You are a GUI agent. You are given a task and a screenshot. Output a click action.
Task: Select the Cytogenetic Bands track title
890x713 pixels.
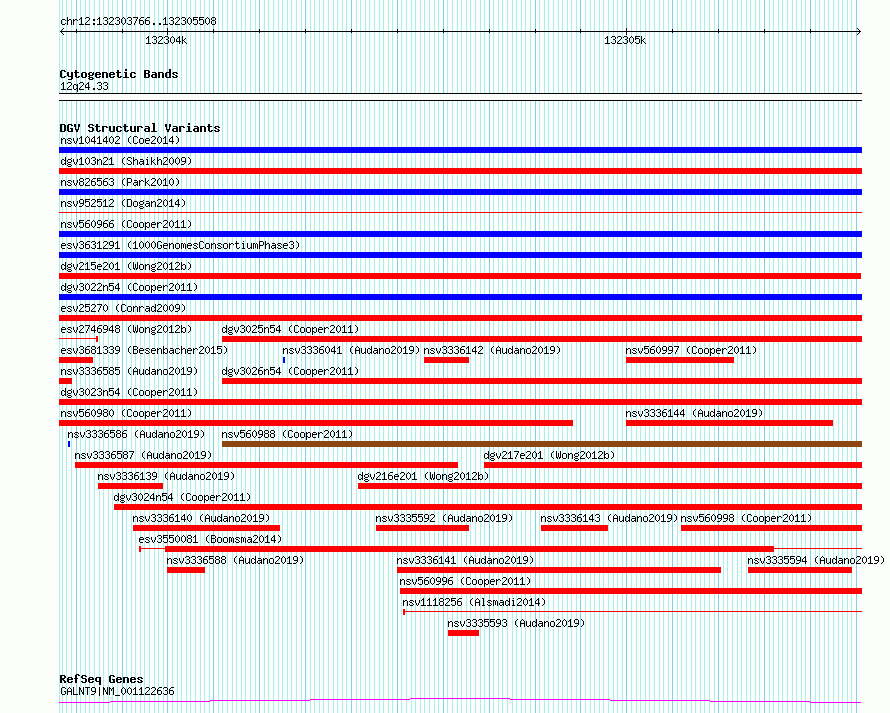(x=119, y=74)
